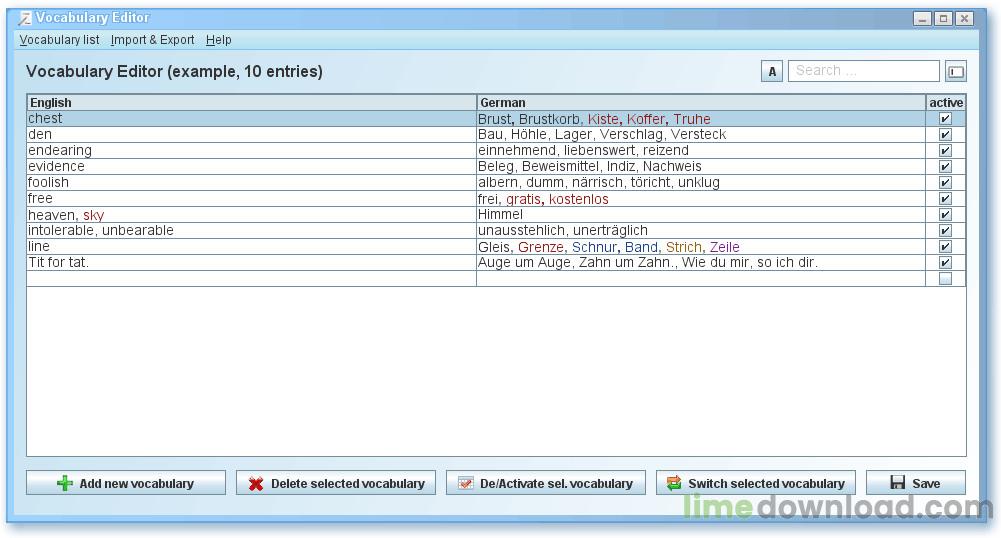
Task: Click into the Search field
Action: click(864, 71)
